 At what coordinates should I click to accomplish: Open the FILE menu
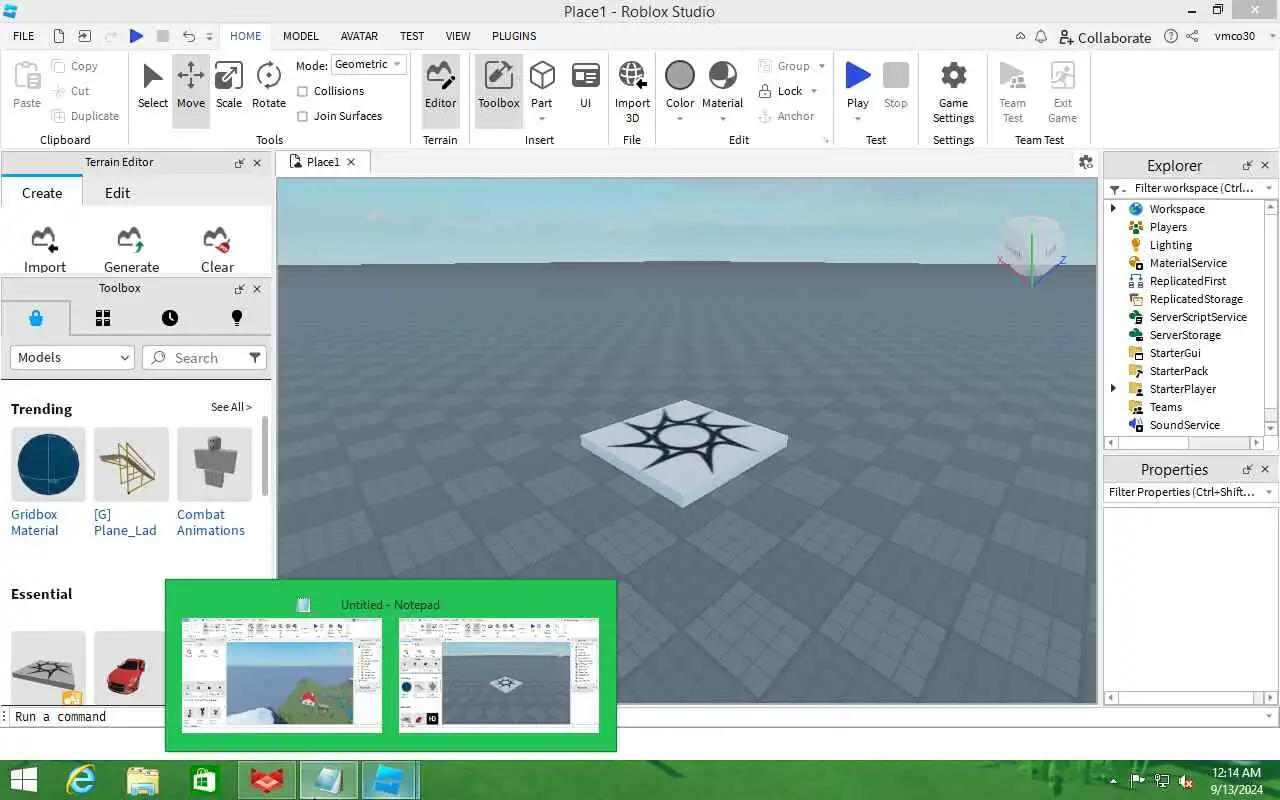pyautogui.click(x=24, y=36)
